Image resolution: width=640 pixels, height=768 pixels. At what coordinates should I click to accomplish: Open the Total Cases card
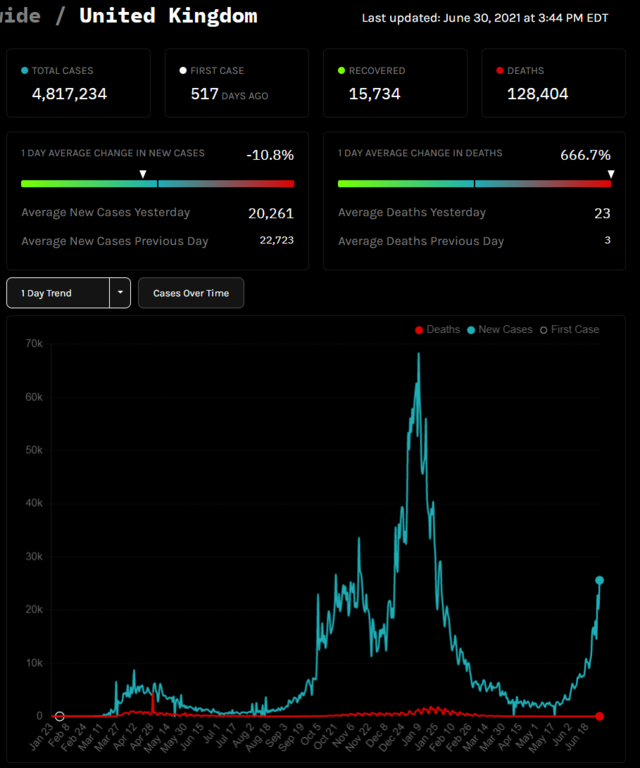click(x=78, y=83)
